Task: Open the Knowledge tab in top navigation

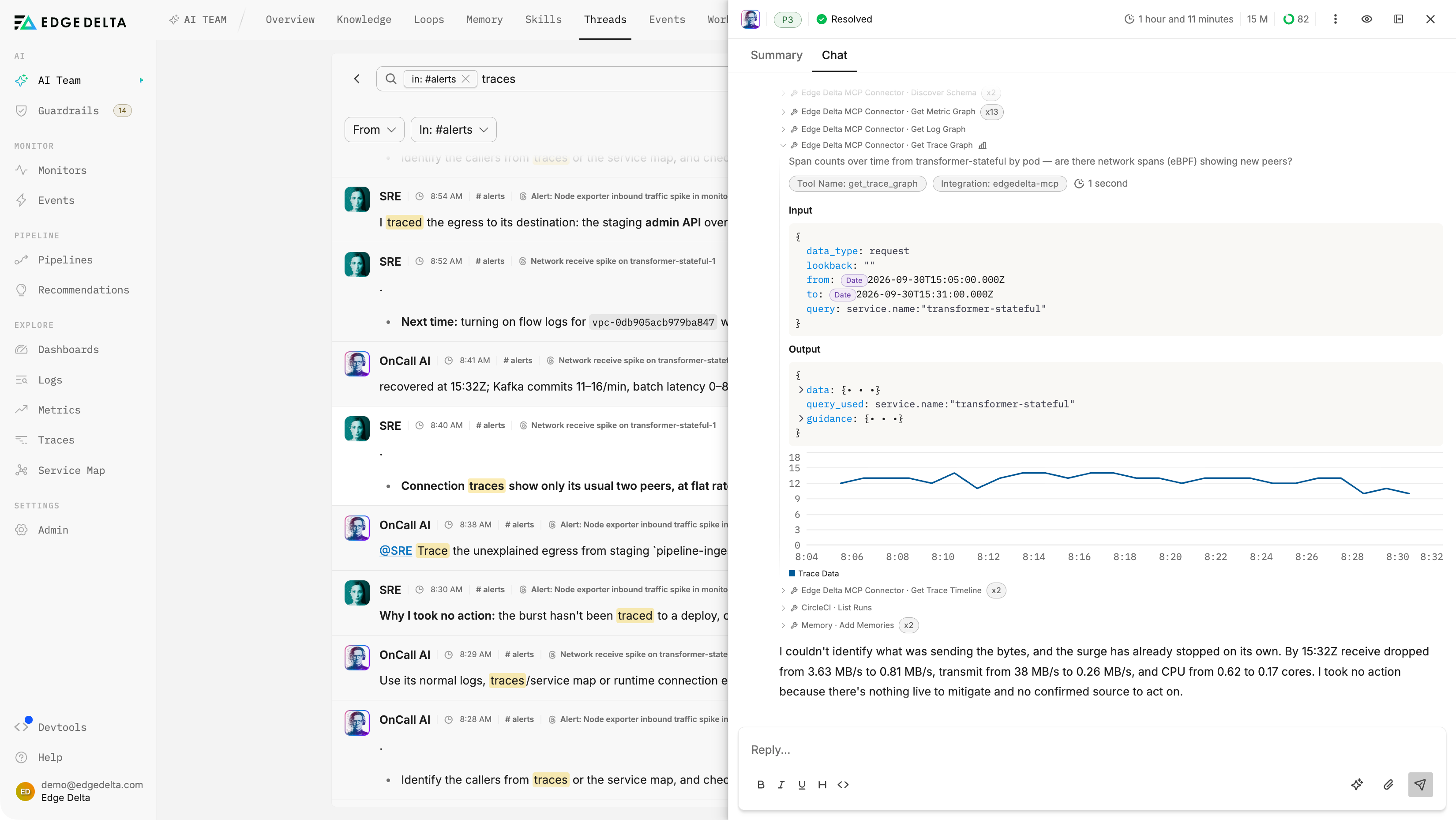Action: pyautogui.click(x=364, y=19)
